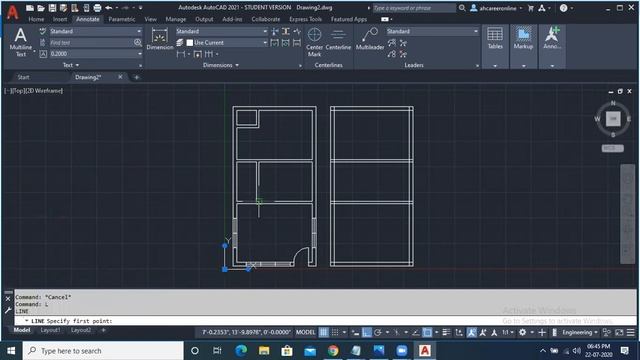Click the 2D Wireframe visual style label
This screenshot has height=360, width=640.
tap(45, 91)
